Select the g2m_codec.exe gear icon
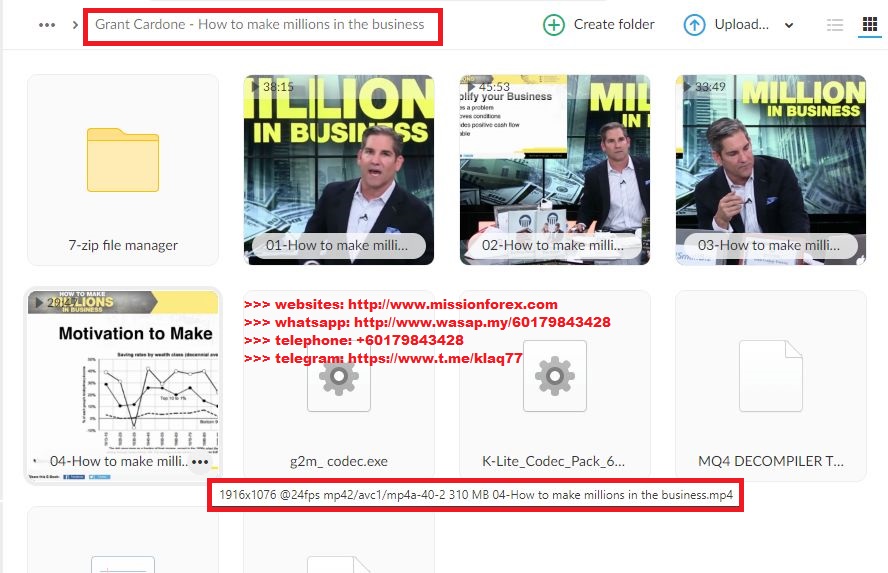The image size is (888, 573). click(x=339, y=375)
